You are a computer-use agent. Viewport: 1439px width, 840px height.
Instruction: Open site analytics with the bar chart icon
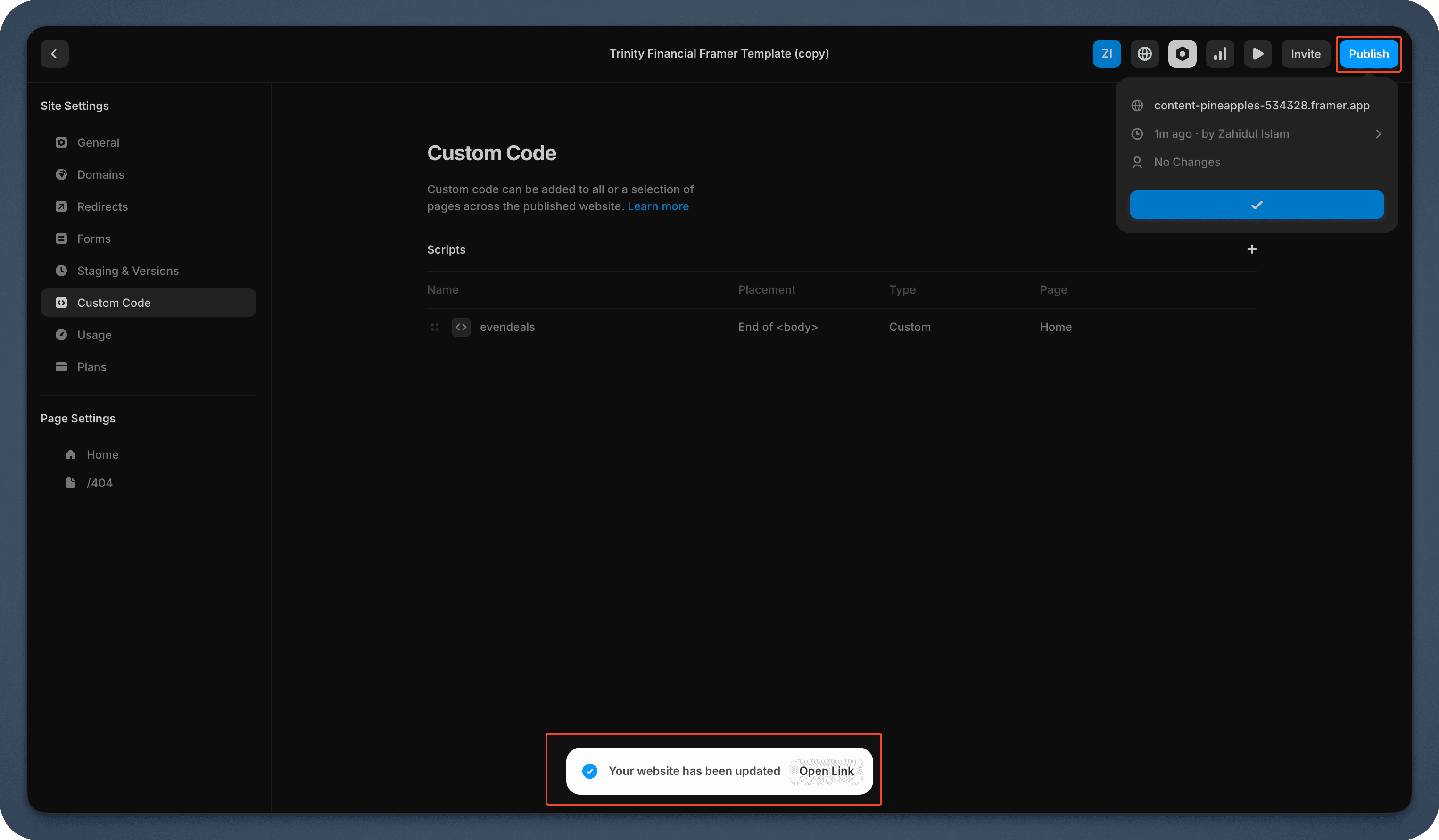point(1220,53)
